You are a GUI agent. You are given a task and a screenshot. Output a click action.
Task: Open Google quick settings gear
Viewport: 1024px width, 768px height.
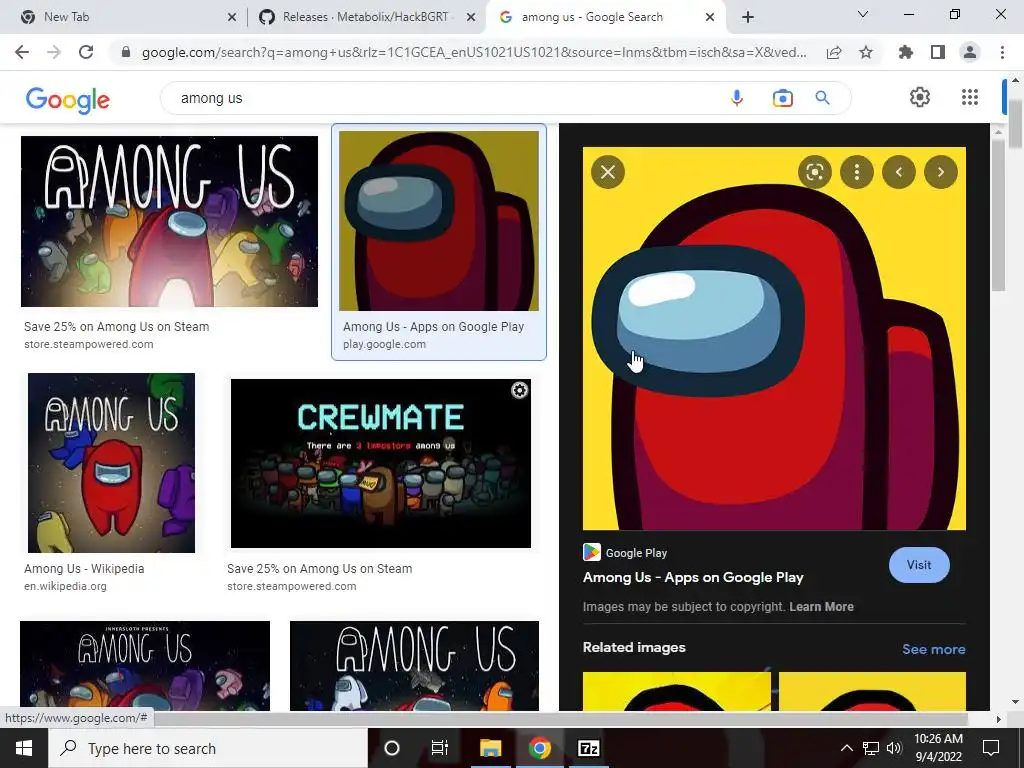pos(920,97)
